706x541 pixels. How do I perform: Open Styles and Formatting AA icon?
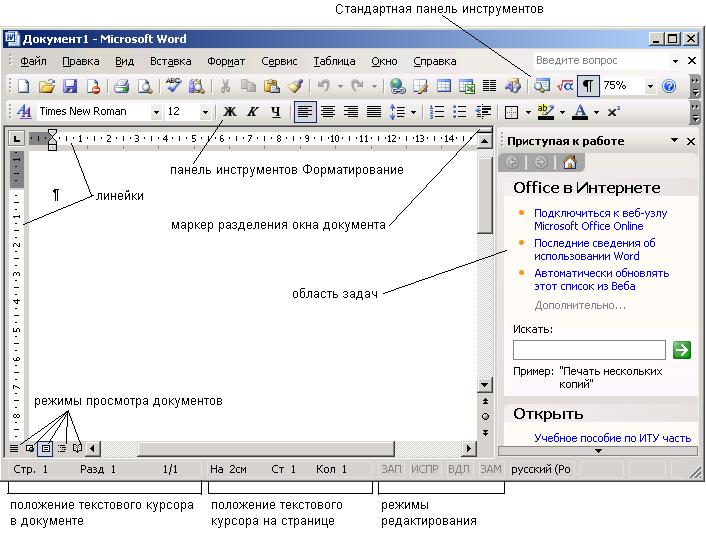24,111
